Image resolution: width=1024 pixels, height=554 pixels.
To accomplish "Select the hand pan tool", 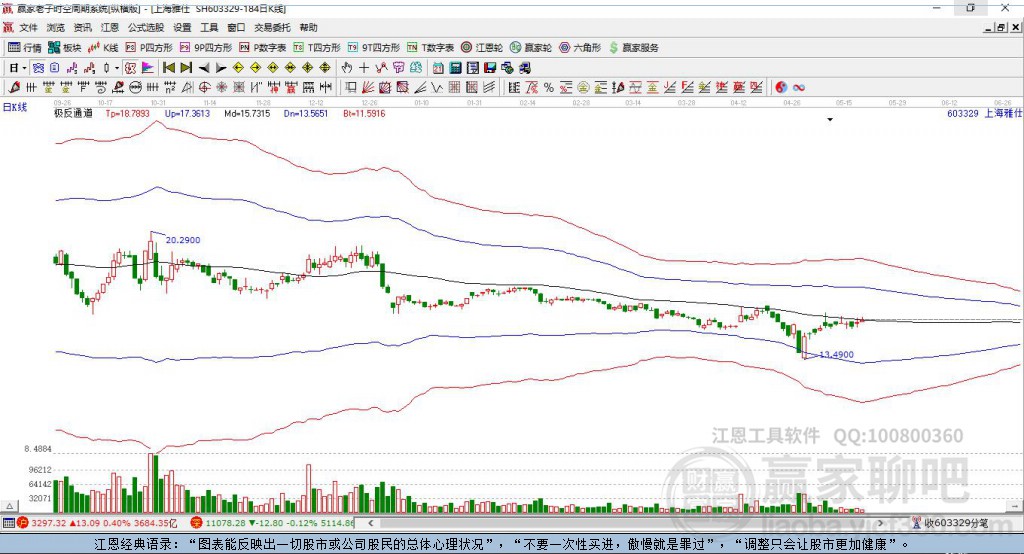I will (x=347, y=68).
